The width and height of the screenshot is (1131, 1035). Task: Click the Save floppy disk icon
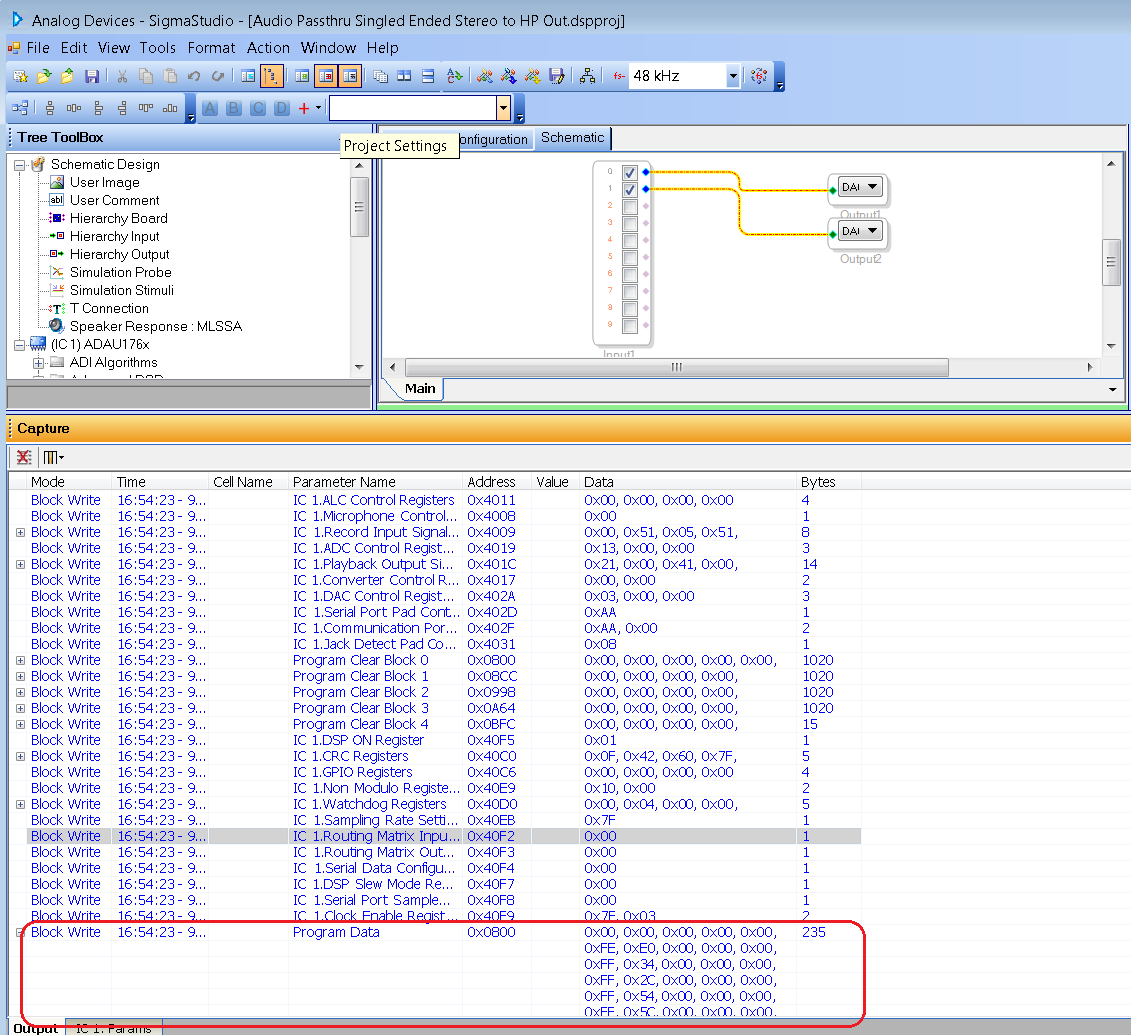92,76
